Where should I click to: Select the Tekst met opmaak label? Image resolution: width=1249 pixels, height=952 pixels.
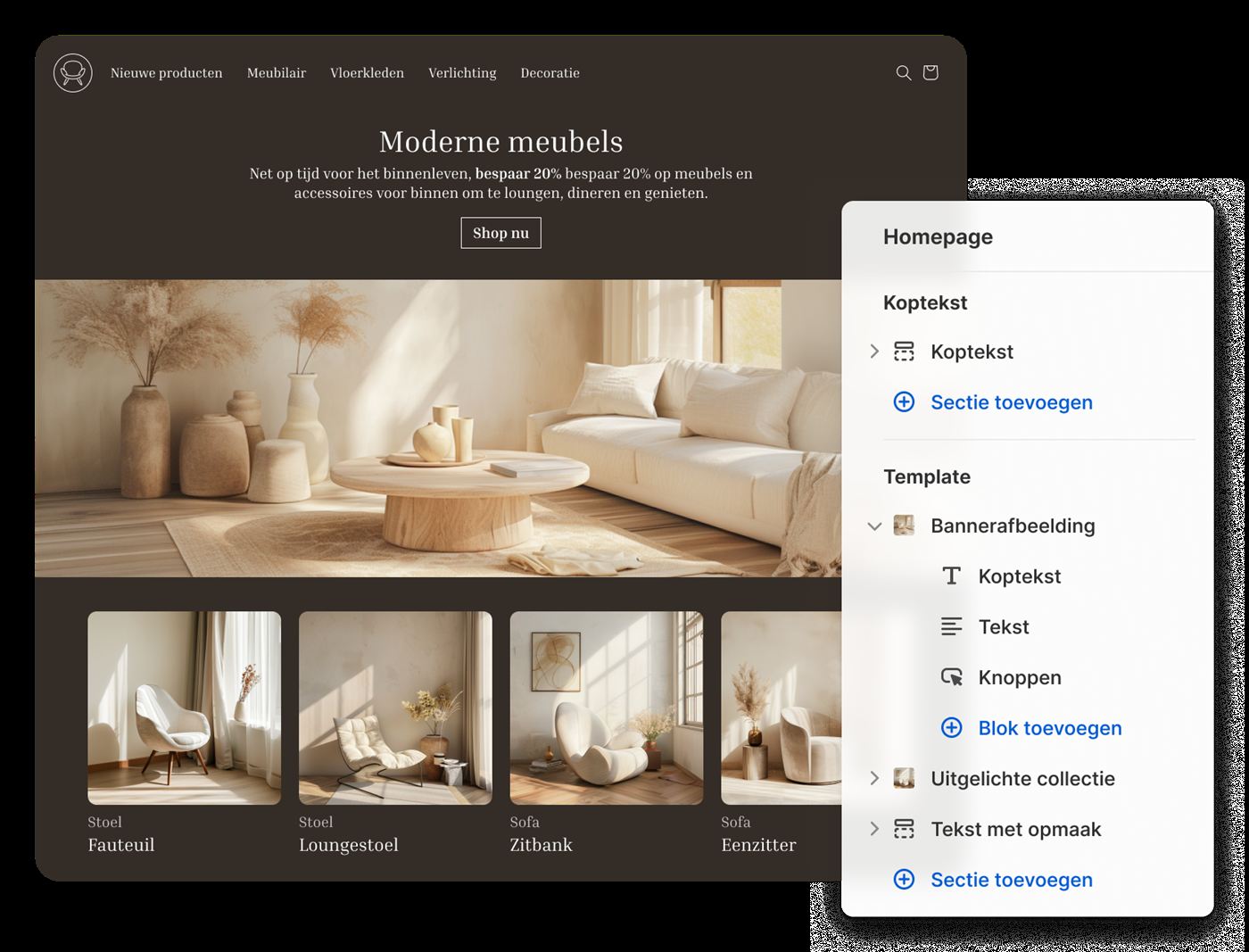click(1016, 830)
